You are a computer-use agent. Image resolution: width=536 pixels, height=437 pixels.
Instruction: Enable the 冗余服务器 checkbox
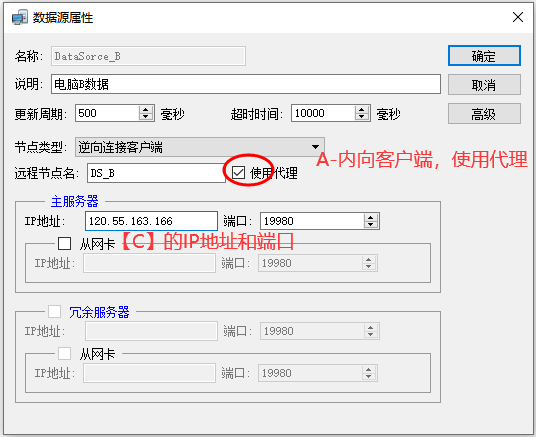[x=54, y=312]
